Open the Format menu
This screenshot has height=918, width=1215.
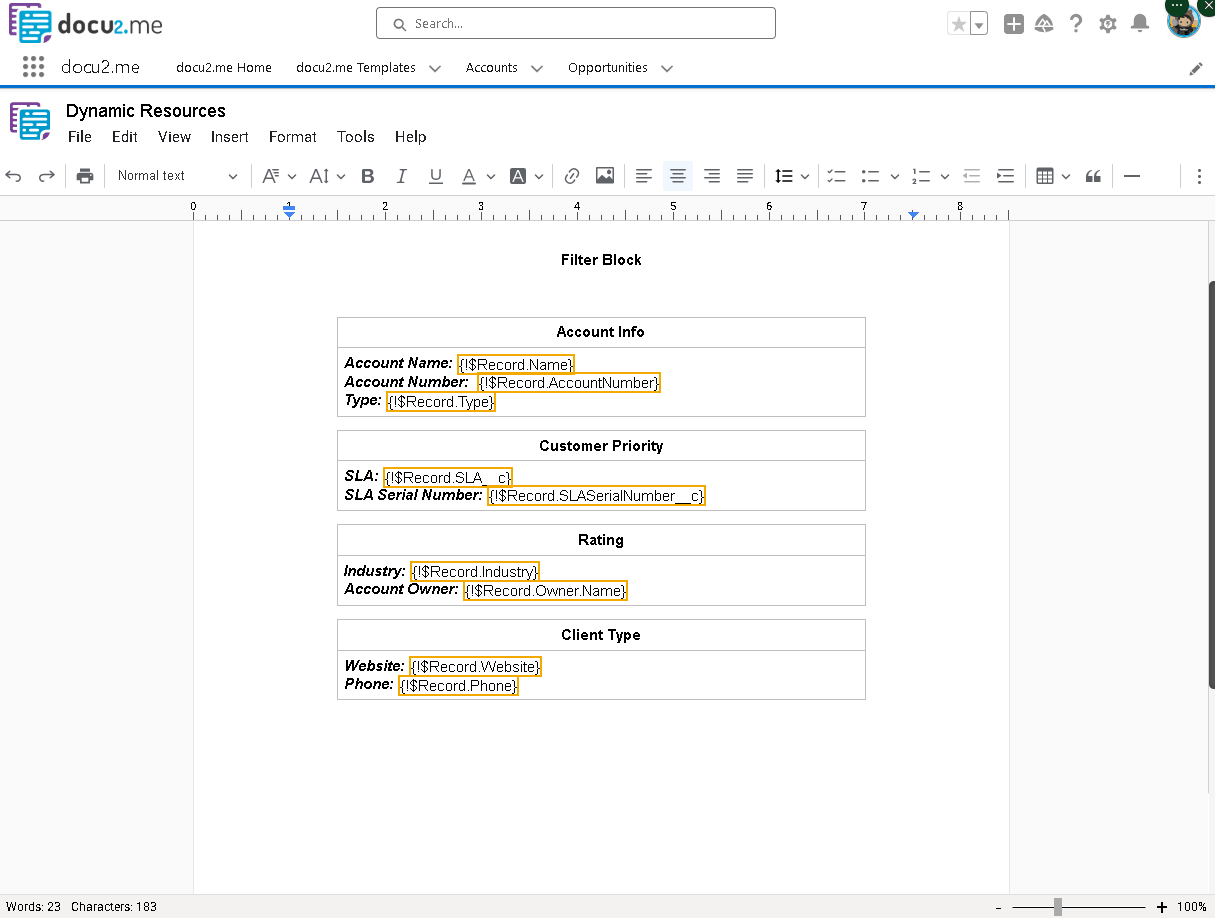click(293, 137)
